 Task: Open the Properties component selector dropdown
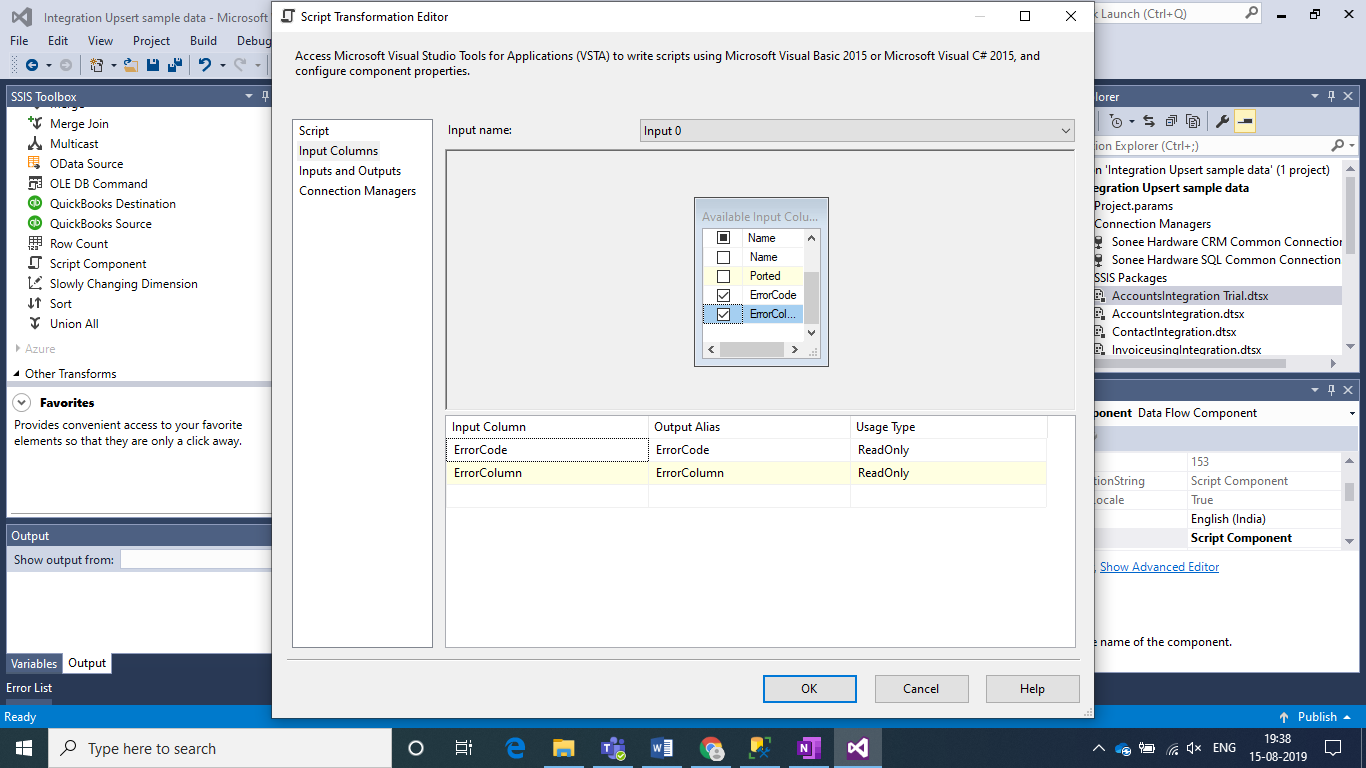pos(1352,413)
